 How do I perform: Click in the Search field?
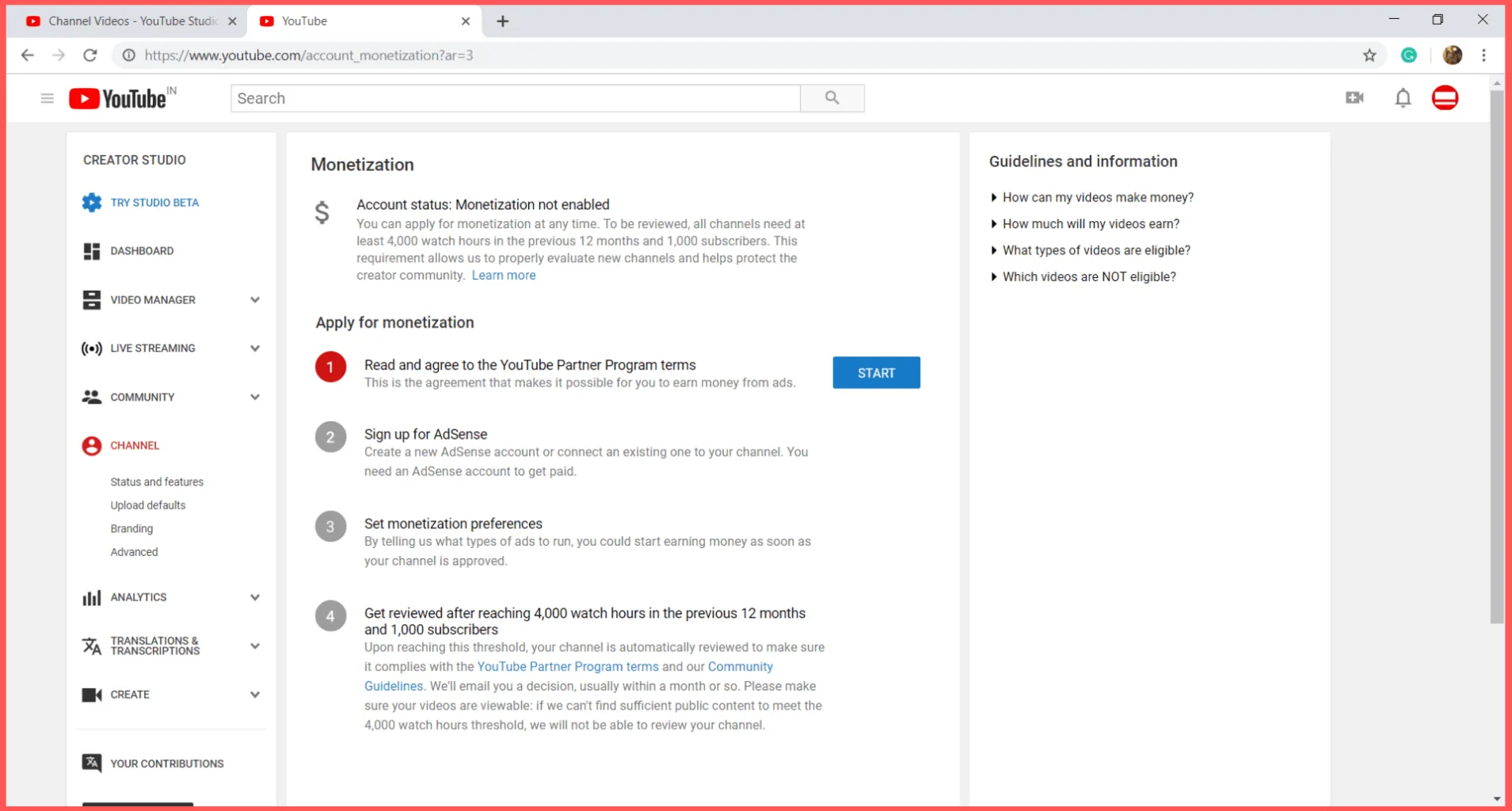pos(516,98)
